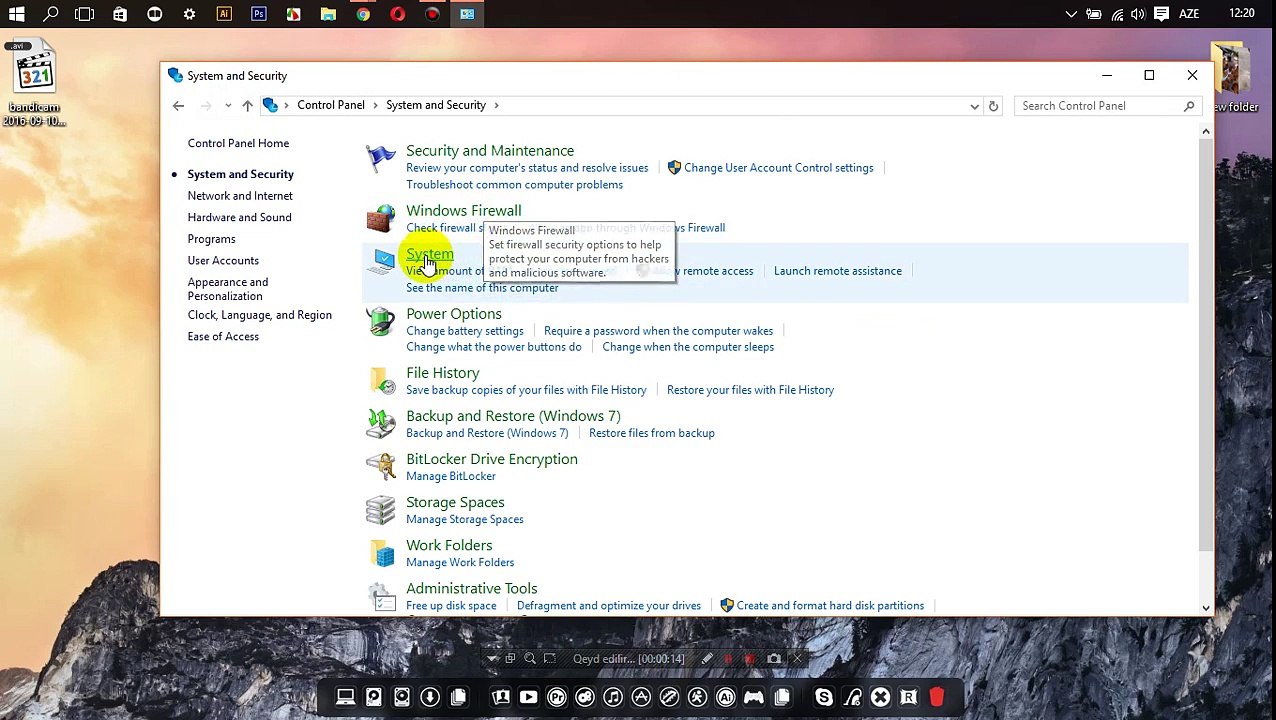This screenshot has height=720, width=1276.
Task: Open the Action Center notifications icon
Action: (x=1161, y=14)
